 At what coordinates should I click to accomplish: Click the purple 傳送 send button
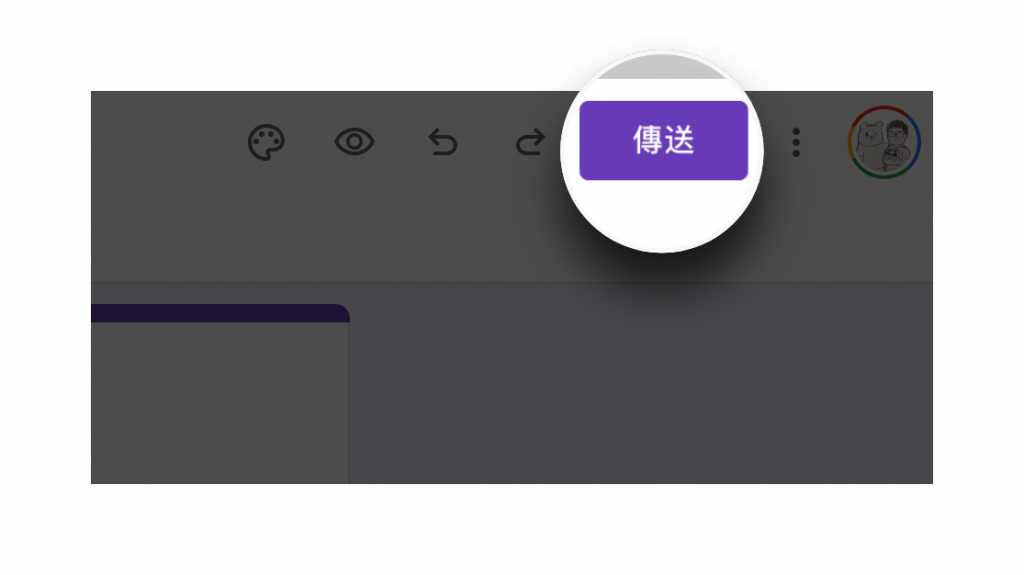(x=664, y=140)
